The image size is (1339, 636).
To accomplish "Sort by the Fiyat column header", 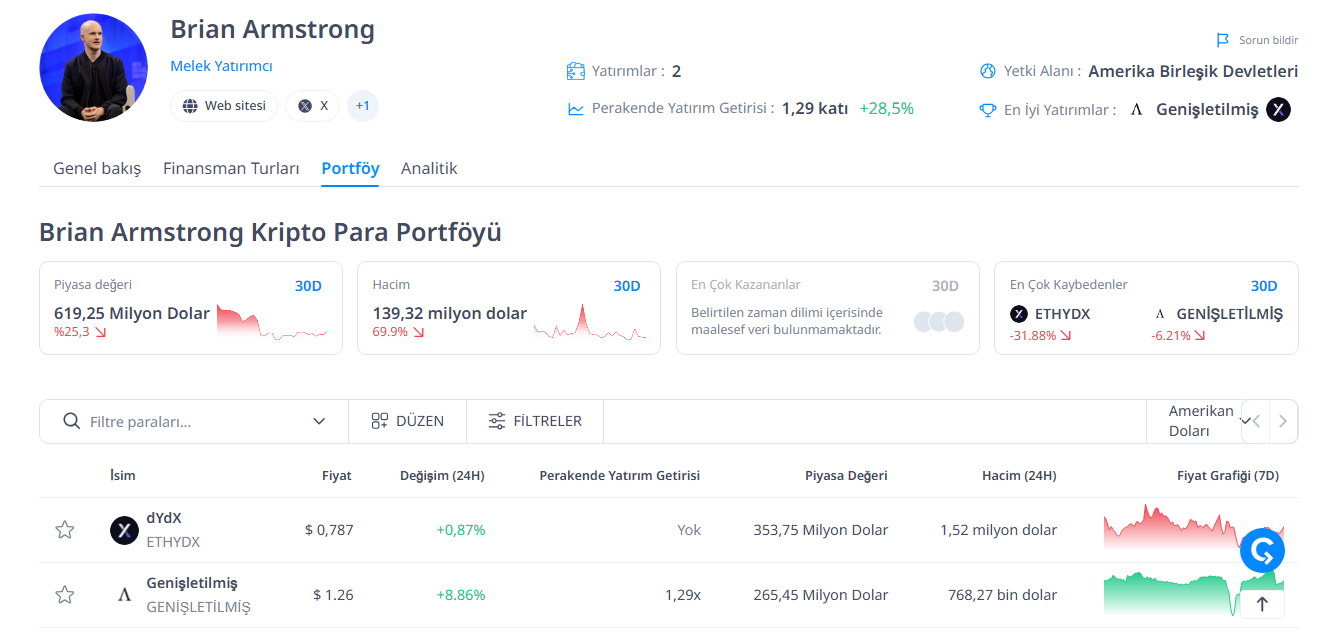I will [337, 475].
